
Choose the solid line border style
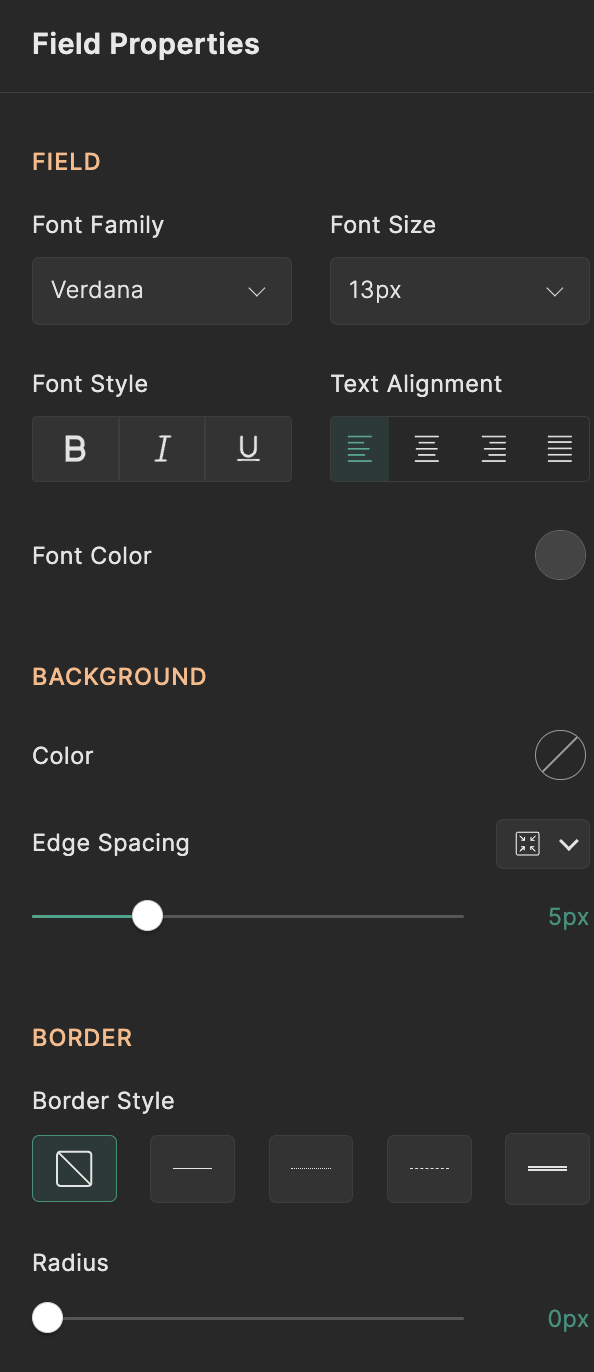click(x=193, y=1168)
